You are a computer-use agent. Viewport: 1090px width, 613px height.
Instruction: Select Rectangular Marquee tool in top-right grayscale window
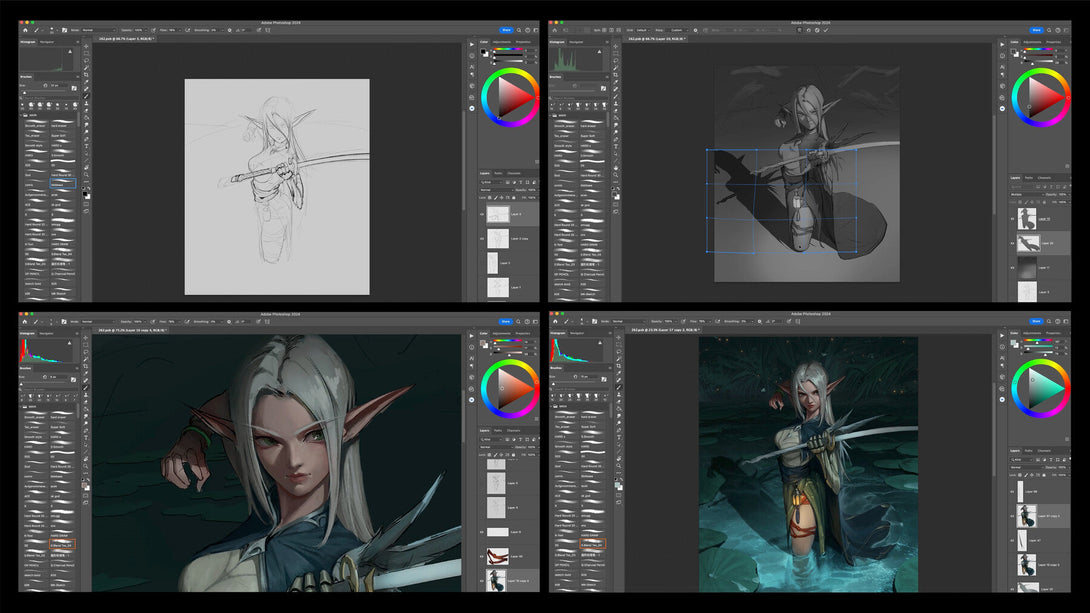pyautogui.click(x=615, y=54)
